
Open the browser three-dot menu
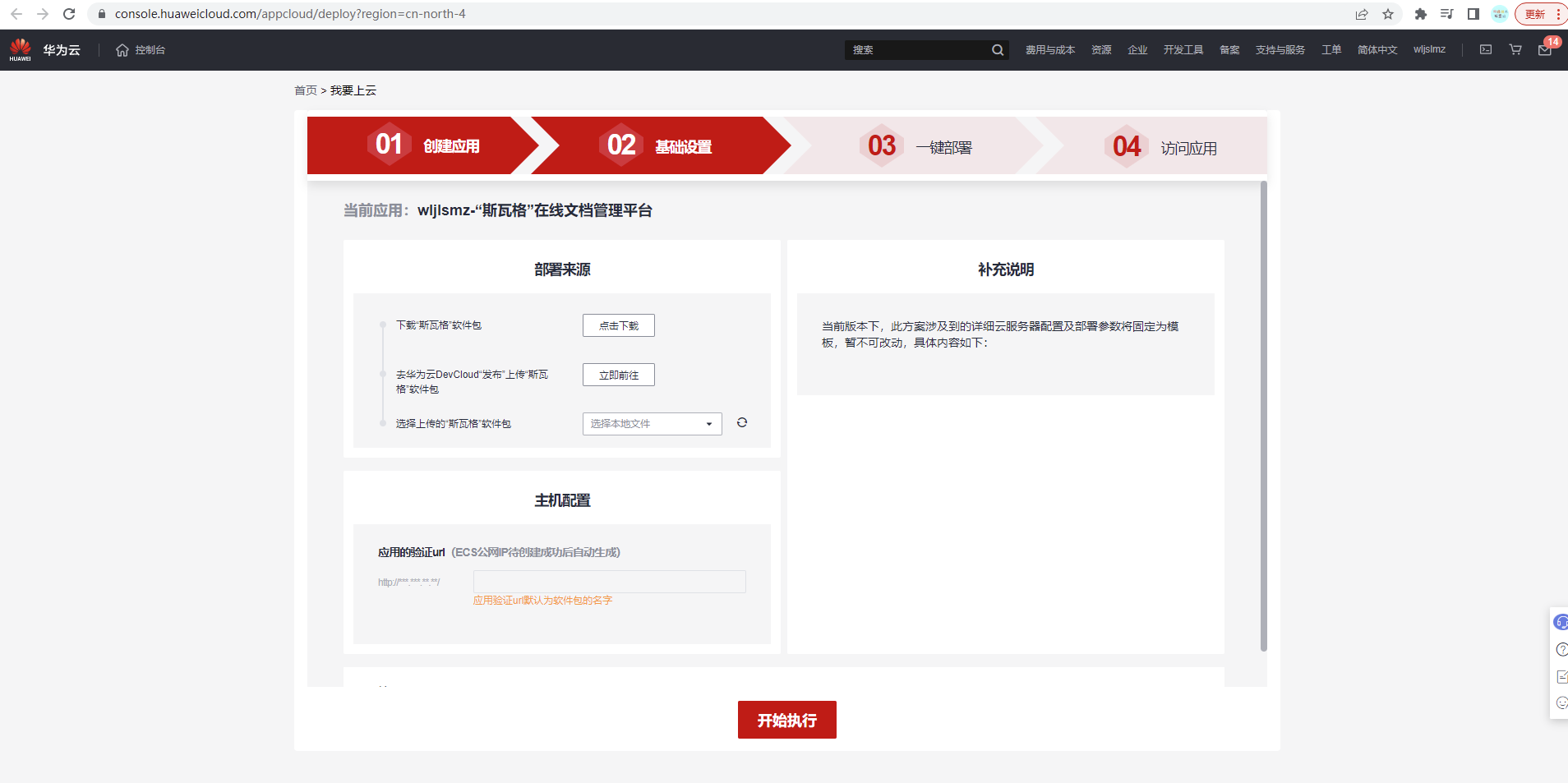[x=1558, y=14]
